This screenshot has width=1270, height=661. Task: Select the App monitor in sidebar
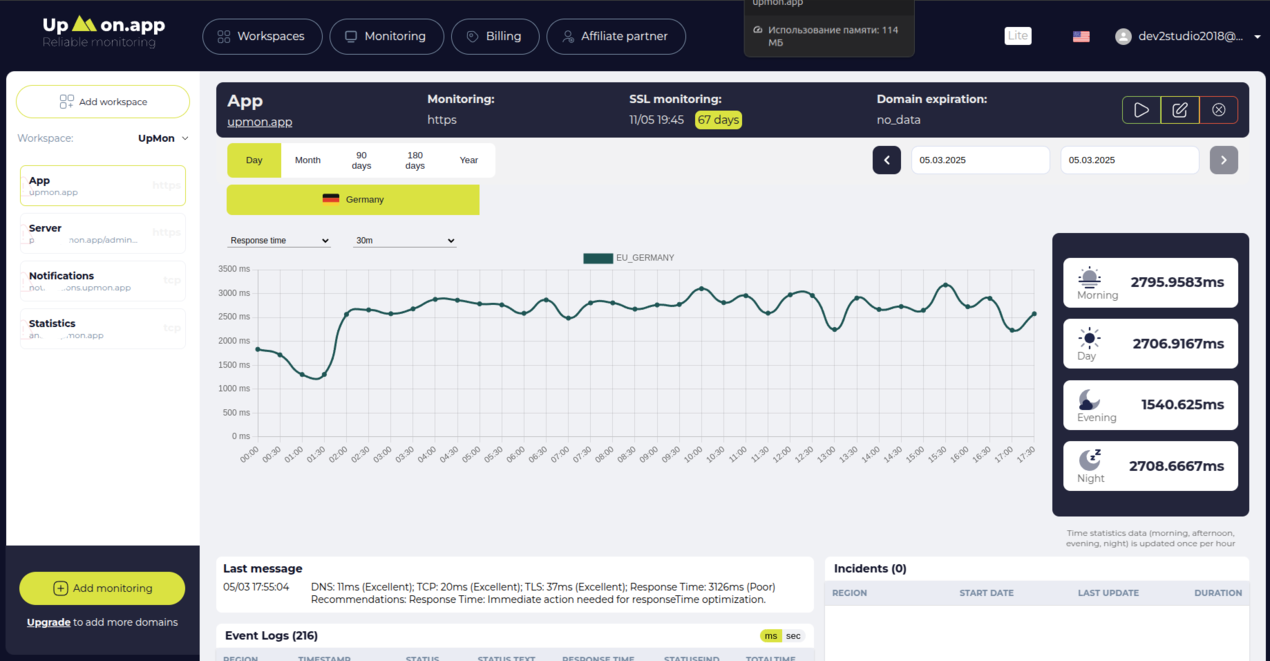click(x=103, y=186)
